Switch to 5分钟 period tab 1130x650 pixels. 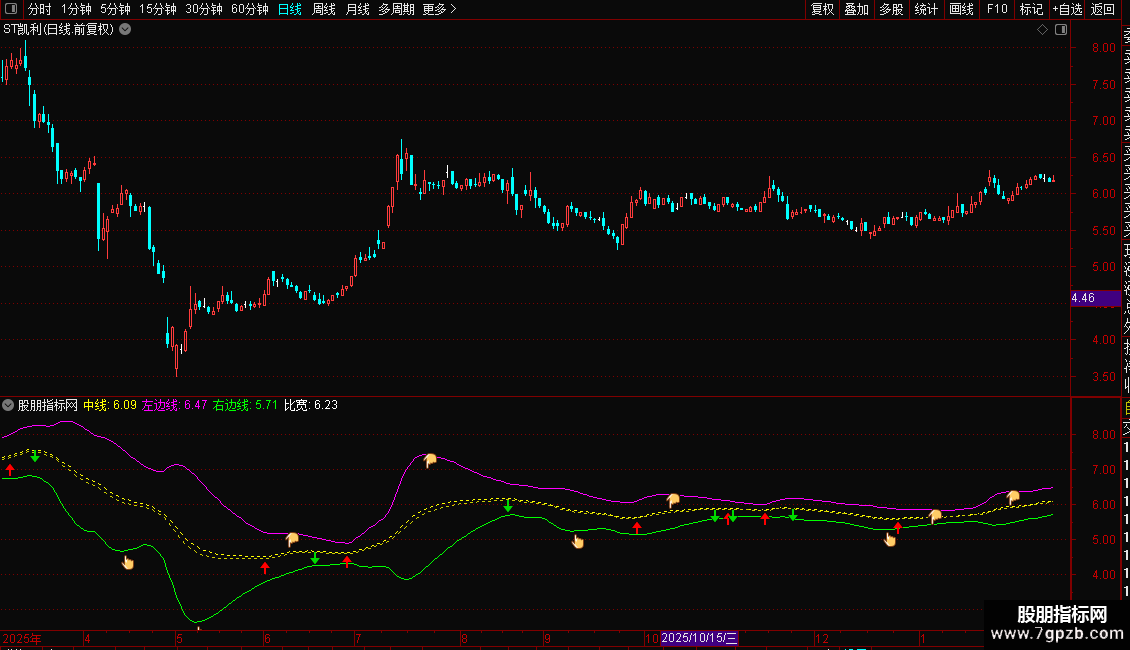(115, 9)
